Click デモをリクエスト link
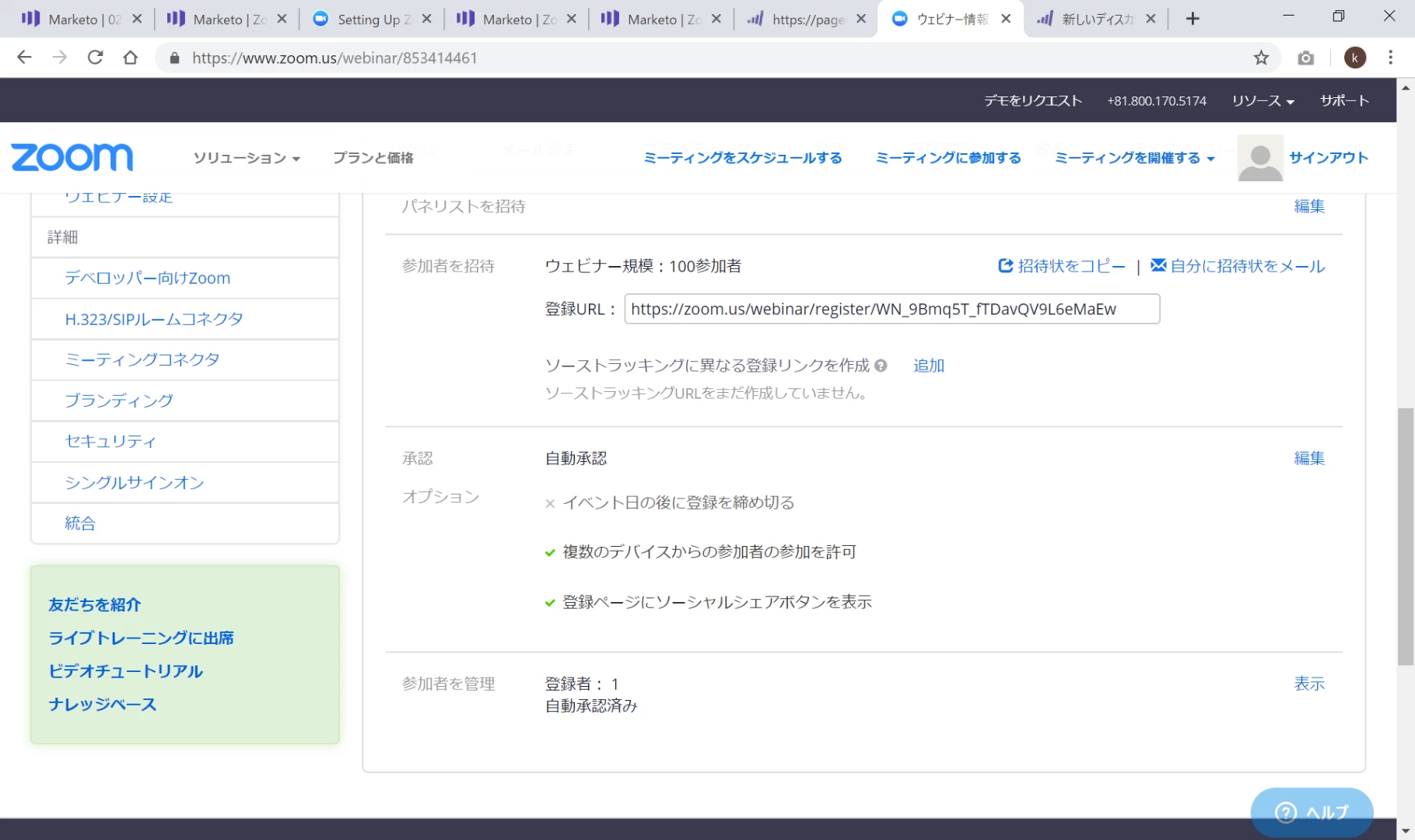Screen dimensions: 1415x840 pos(1033,101)
